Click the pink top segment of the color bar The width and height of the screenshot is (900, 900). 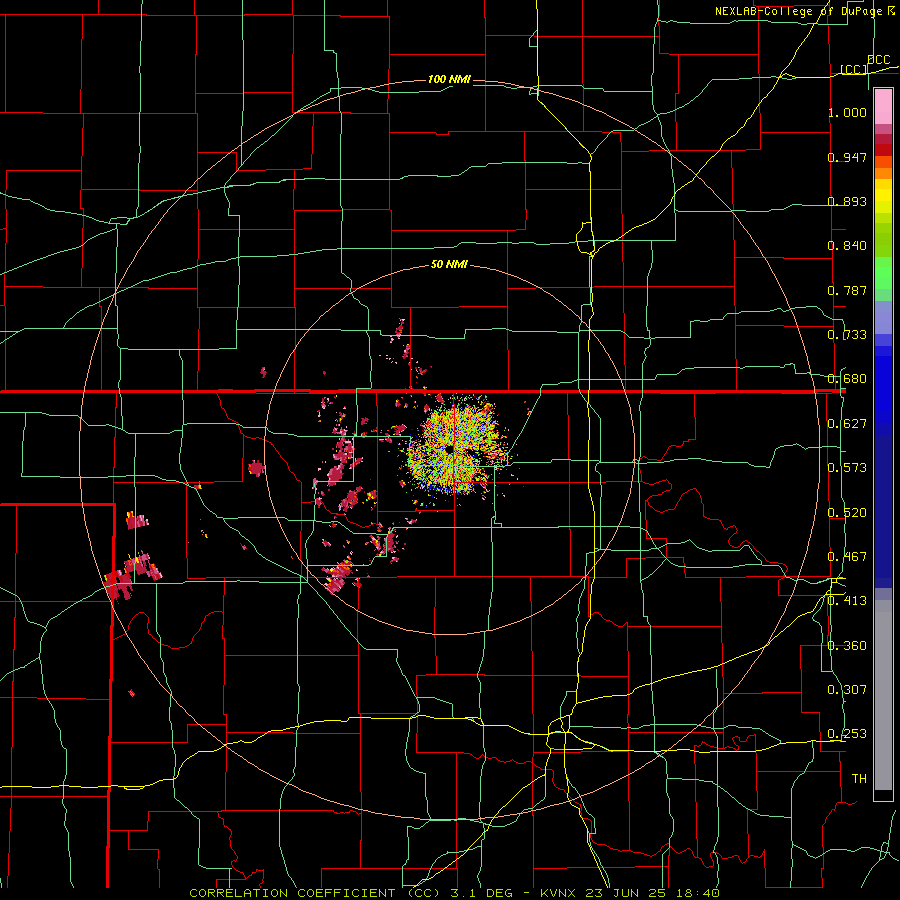(883, 107)
